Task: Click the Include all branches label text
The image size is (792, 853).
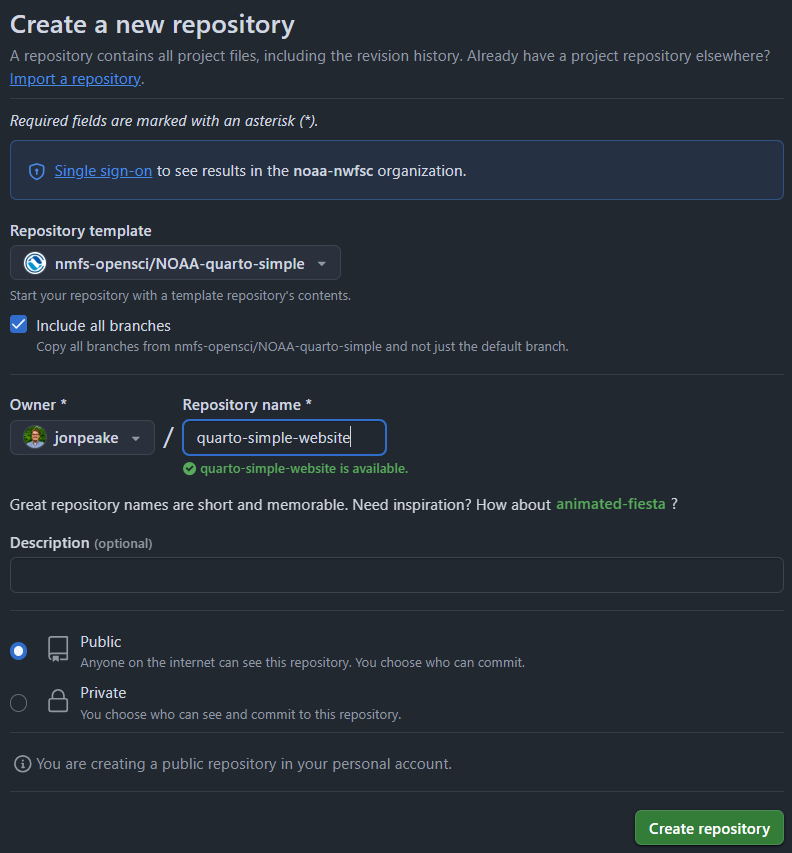Action: 103,326
